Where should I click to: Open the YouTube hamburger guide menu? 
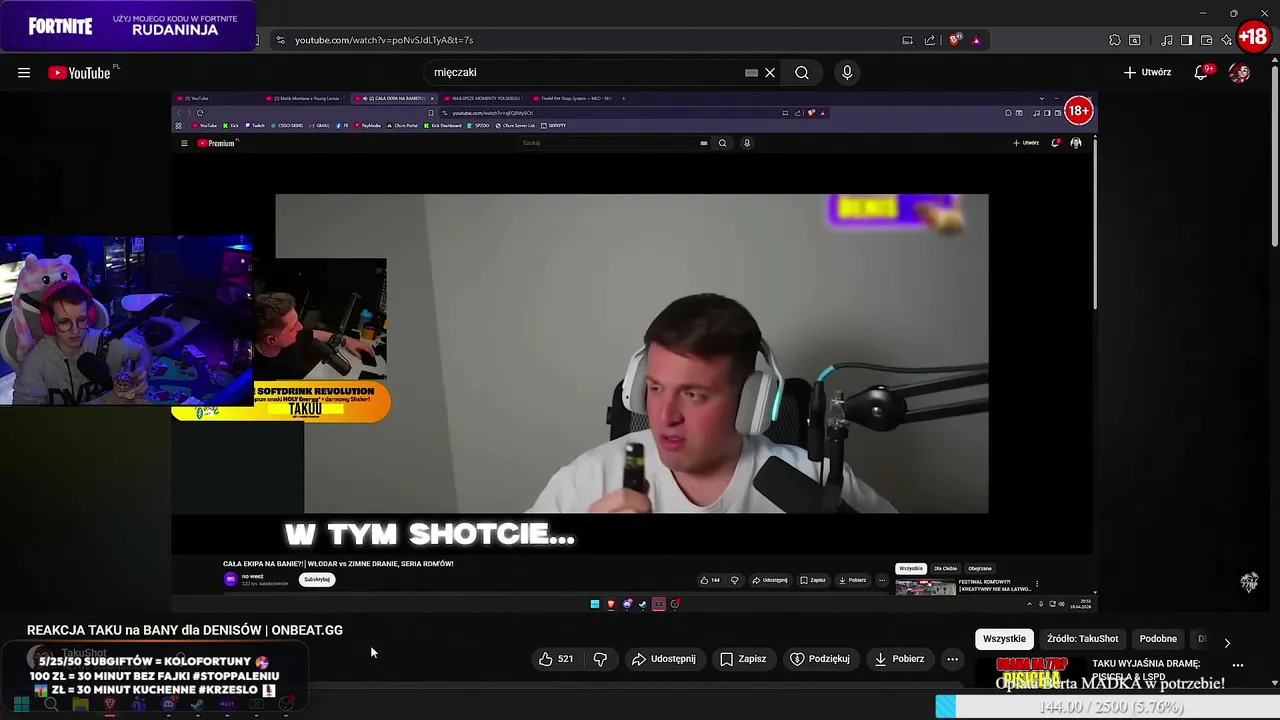click(x=24, y=72)
